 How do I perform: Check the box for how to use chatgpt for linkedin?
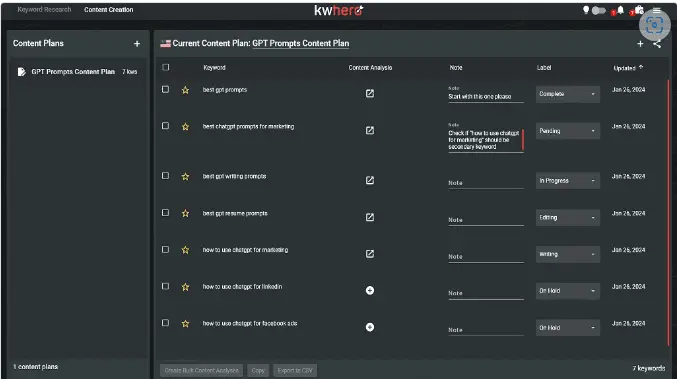(x=165, y=286)
